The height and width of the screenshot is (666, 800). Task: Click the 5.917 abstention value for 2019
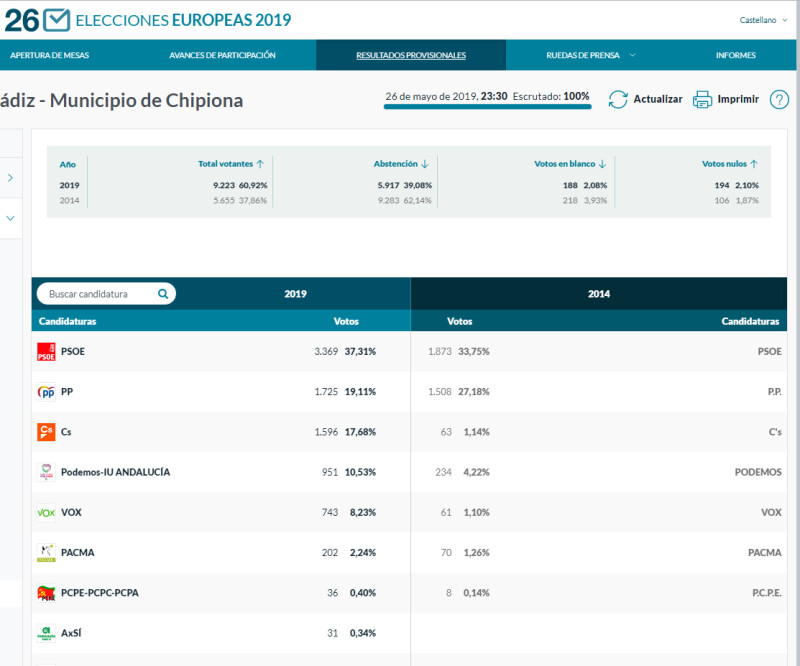point(388,185)
